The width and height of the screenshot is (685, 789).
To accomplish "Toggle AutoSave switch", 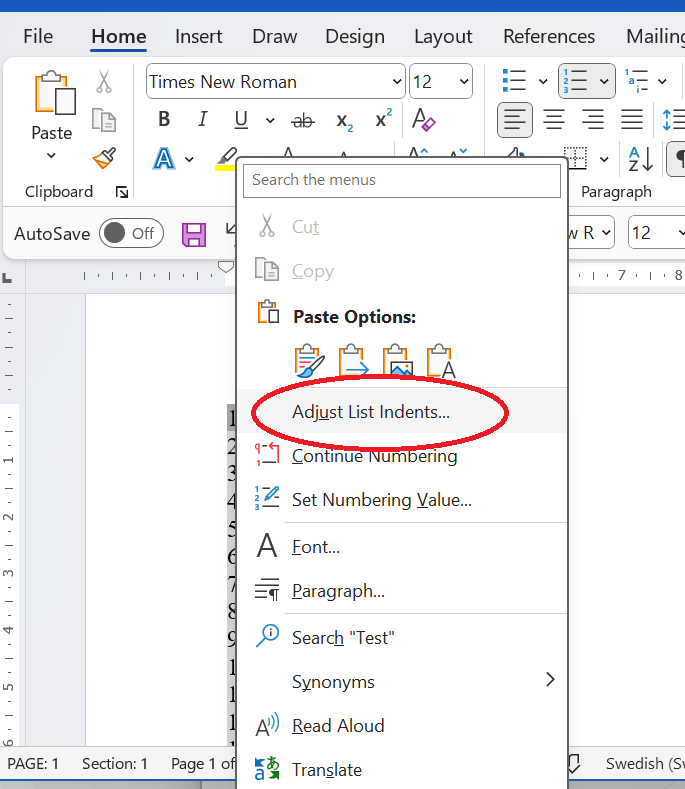I will (131, 233).
